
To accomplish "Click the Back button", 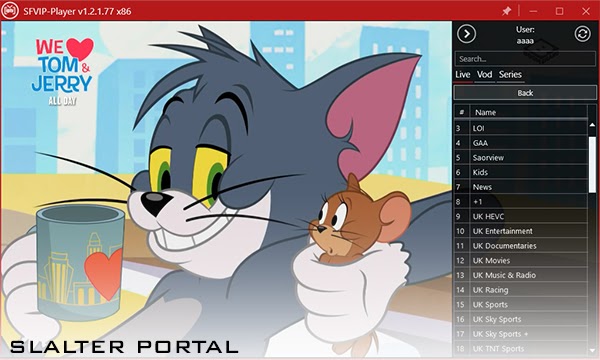I will coord(525,93).
